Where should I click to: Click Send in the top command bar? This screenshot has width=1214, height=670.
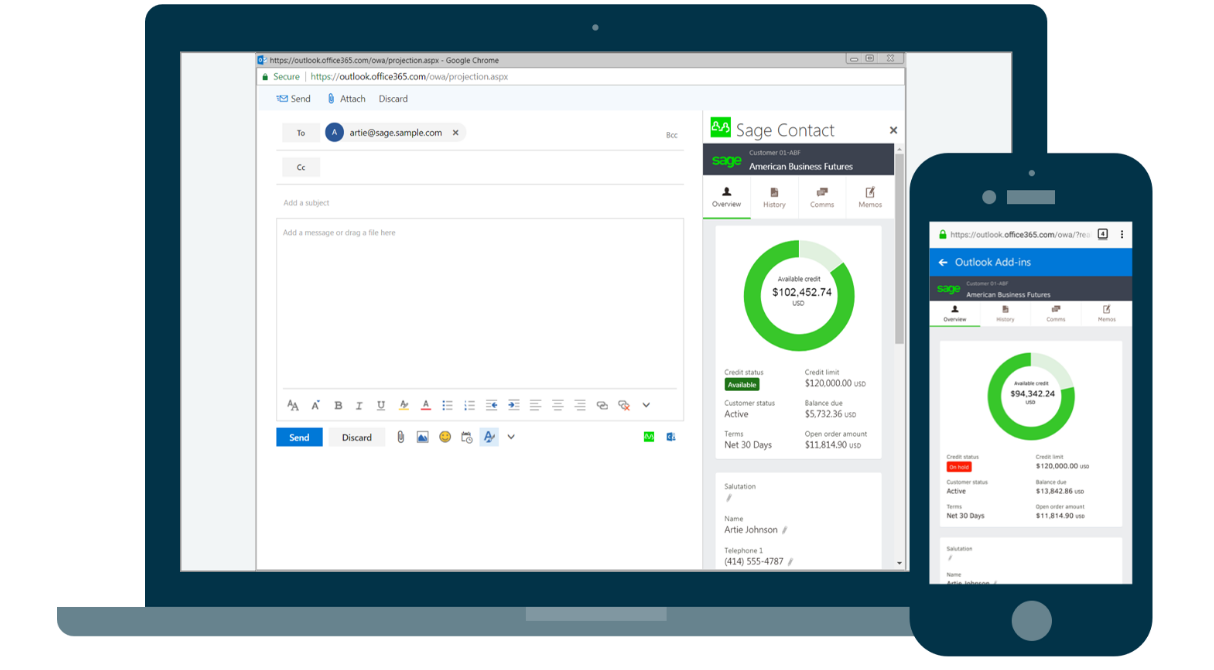coord(294,99)
